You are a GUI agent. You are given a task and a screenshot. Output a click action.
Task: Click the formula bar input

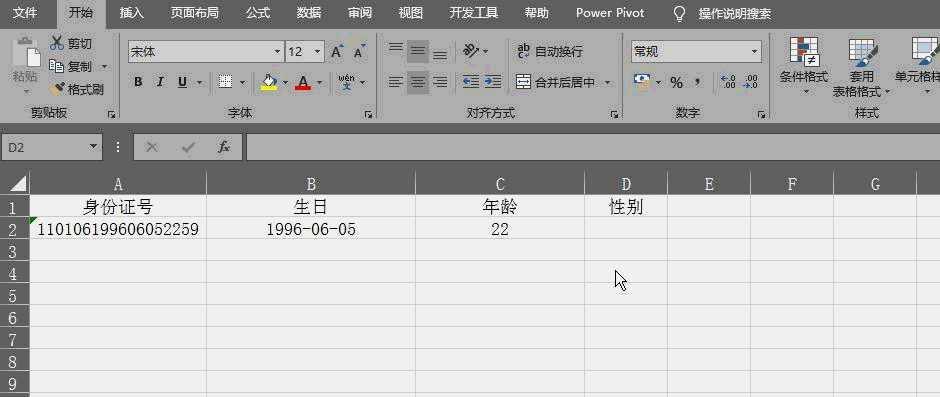pos(593,147)
